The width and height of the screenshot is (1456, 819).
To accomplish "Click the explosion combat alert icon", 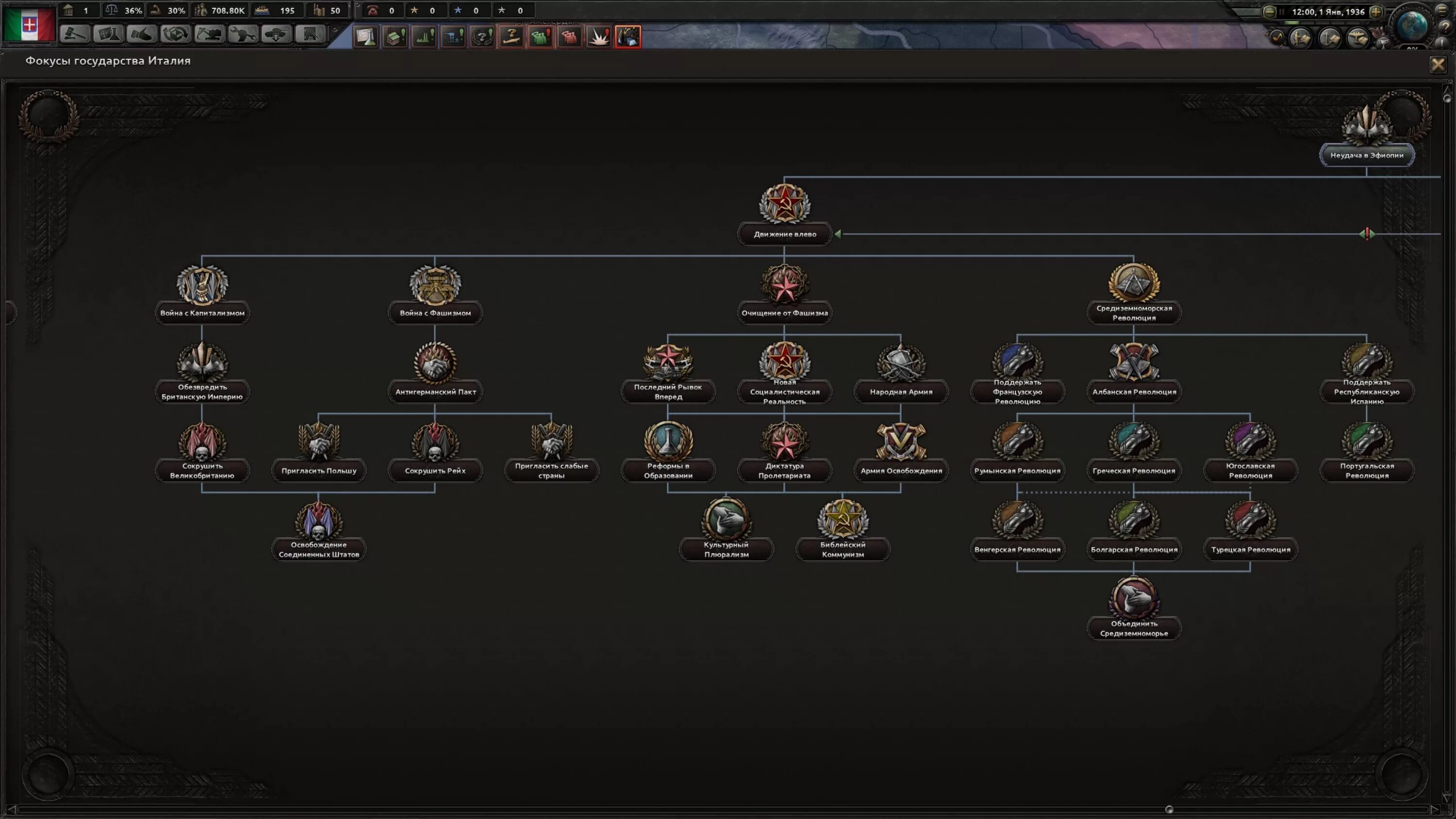I will 598,37.
